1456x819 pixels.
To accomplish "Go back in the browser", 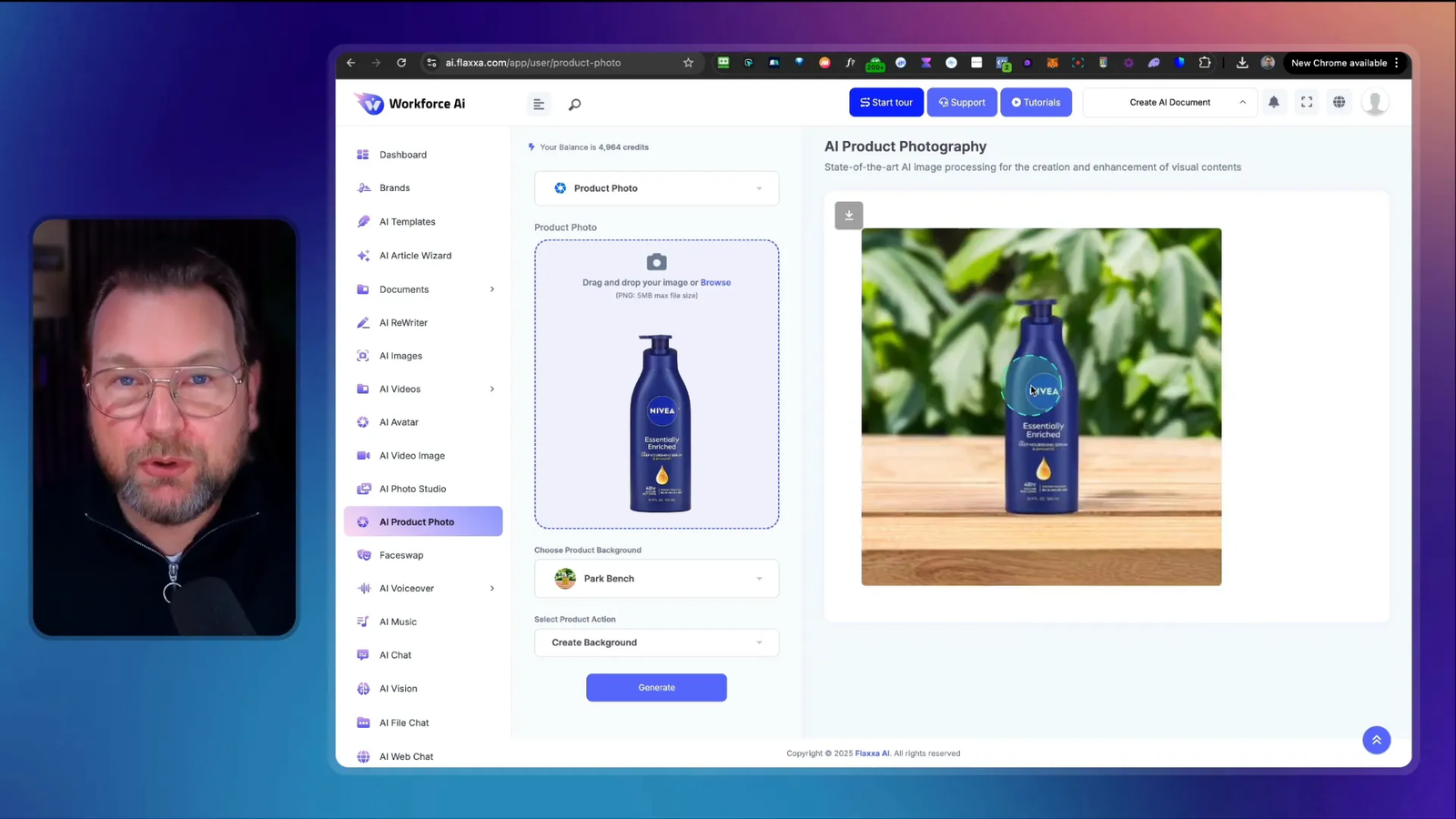I will tap(351, 63).
